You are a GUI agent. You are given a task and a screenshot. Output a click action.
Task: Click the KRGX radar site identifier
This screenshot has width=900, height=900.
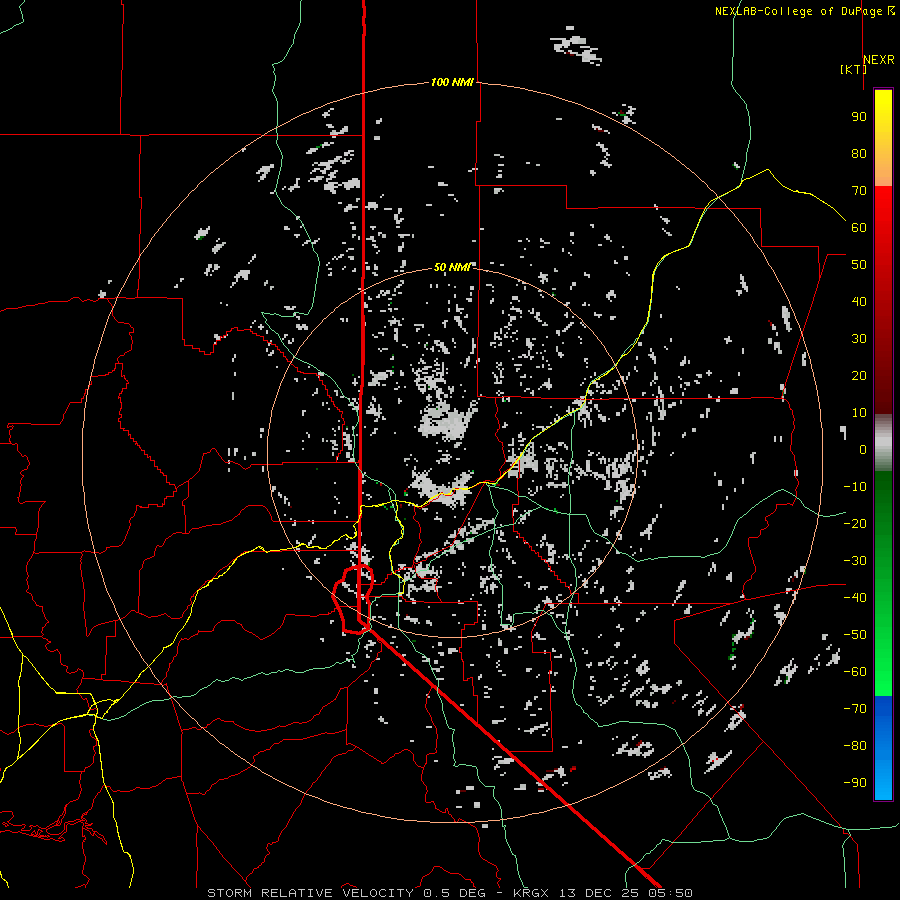point(532,893)
